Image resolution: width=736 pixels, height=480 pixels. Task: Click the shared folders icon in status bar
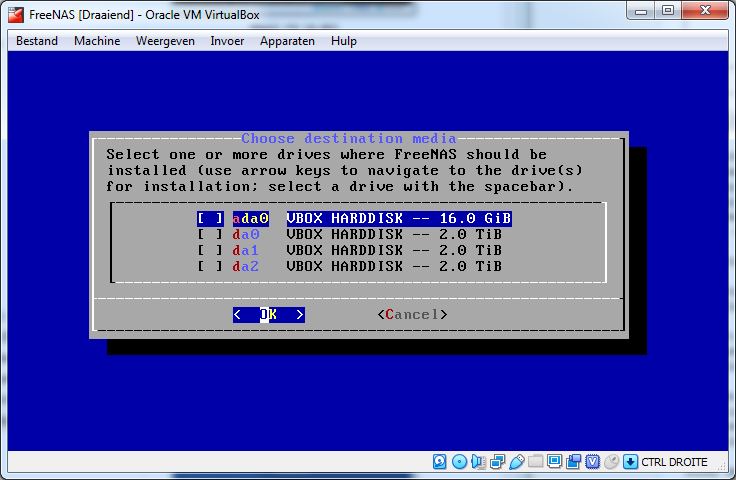(x=535, y=462)
